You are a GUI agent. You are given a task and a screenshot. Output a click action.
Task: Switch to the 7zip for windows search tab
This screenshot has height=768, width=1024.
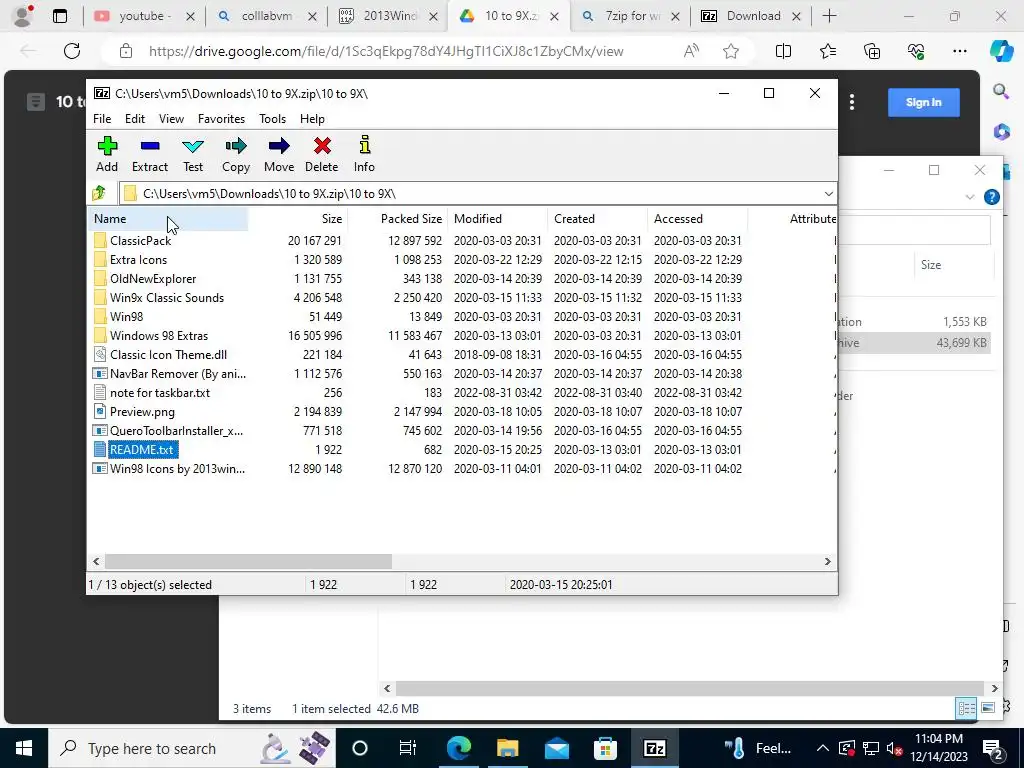631,16
